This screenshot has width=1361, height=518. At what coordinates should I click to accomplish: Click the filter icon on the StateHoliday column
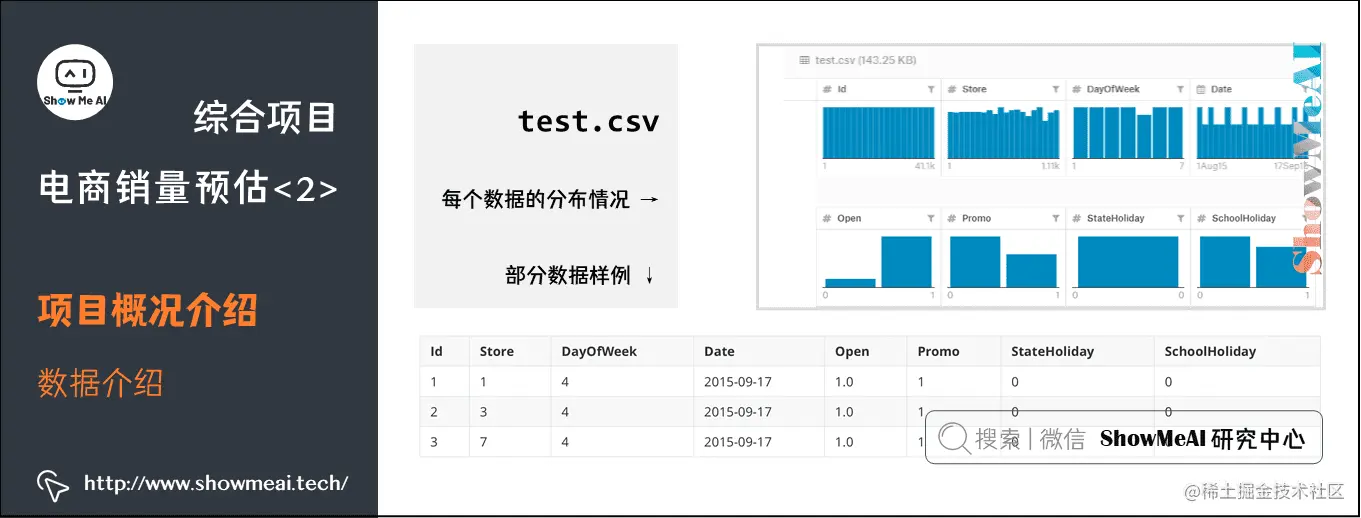(1179, 219)
